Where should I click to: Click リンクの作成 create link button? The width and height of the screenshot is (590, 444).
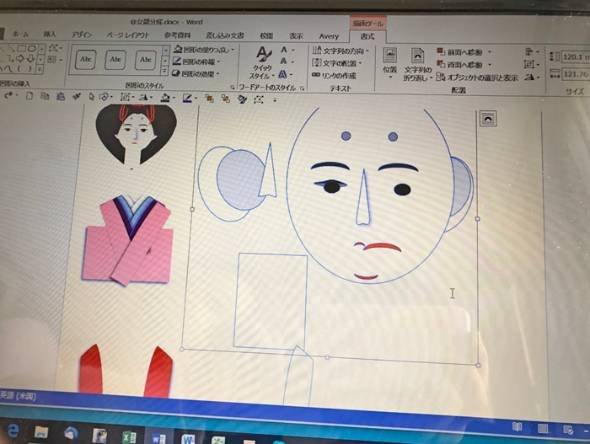(334, 76)
